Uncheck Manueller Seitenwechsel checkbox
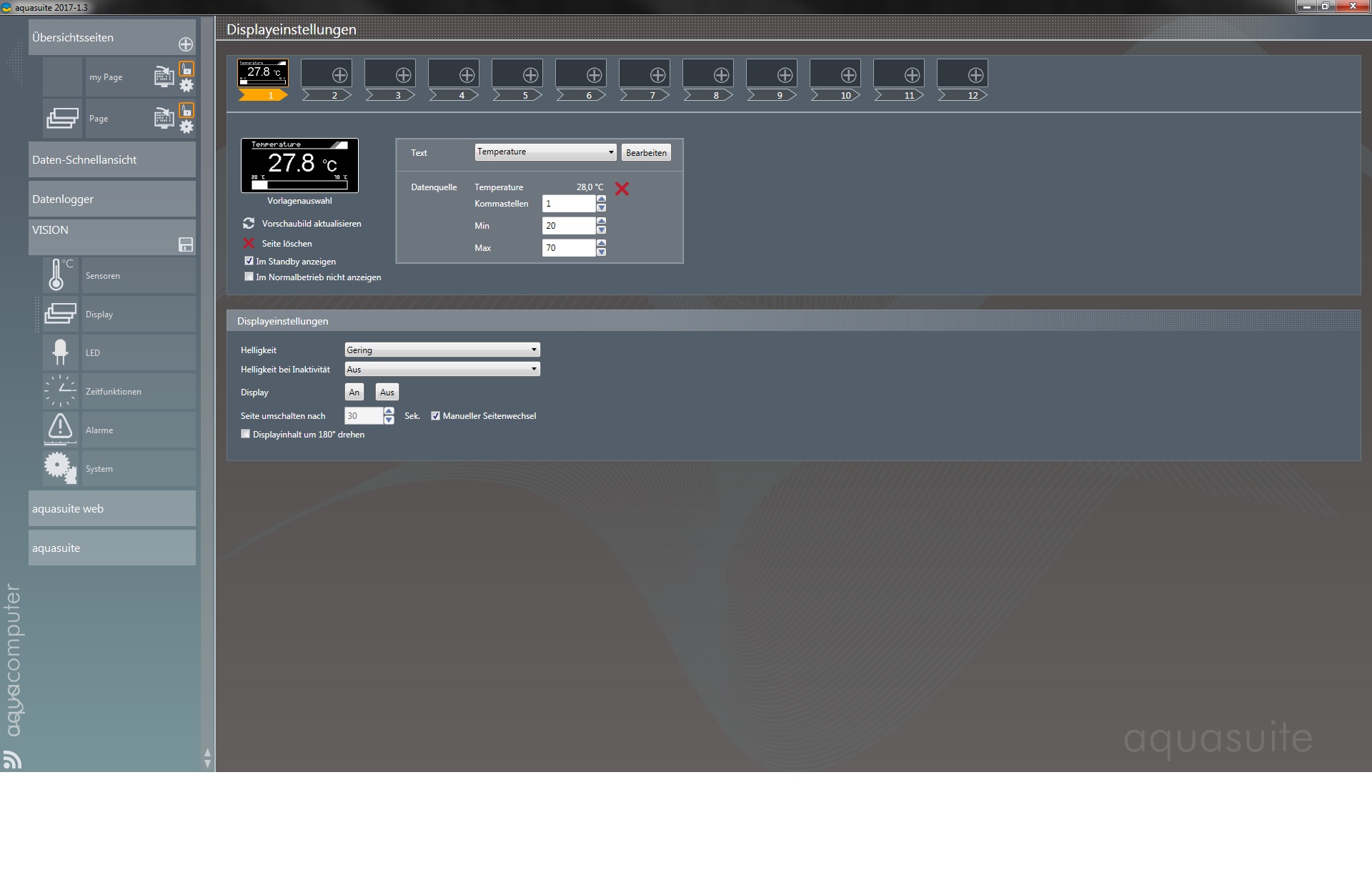The width and height of the screenshot is (1372, 875). coord(435,415)
